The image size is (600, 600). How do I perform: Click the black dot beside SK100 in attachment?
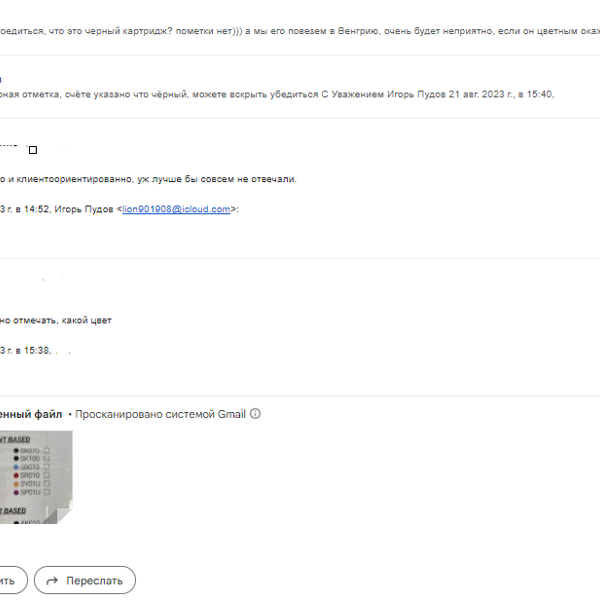click(x=16, y=458)
